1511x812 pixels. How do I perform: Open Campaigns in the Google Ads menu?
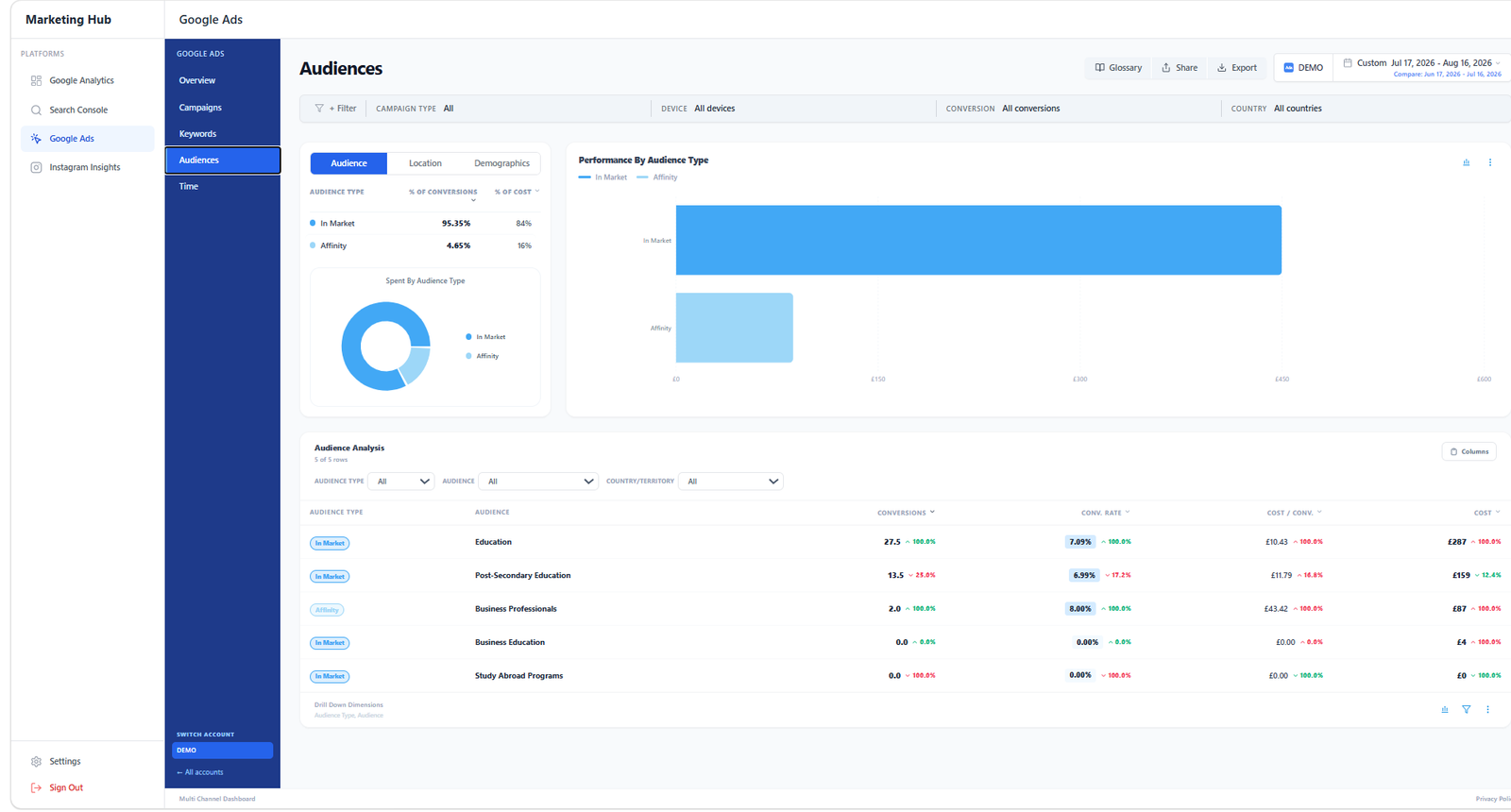(x=223, y=108)
